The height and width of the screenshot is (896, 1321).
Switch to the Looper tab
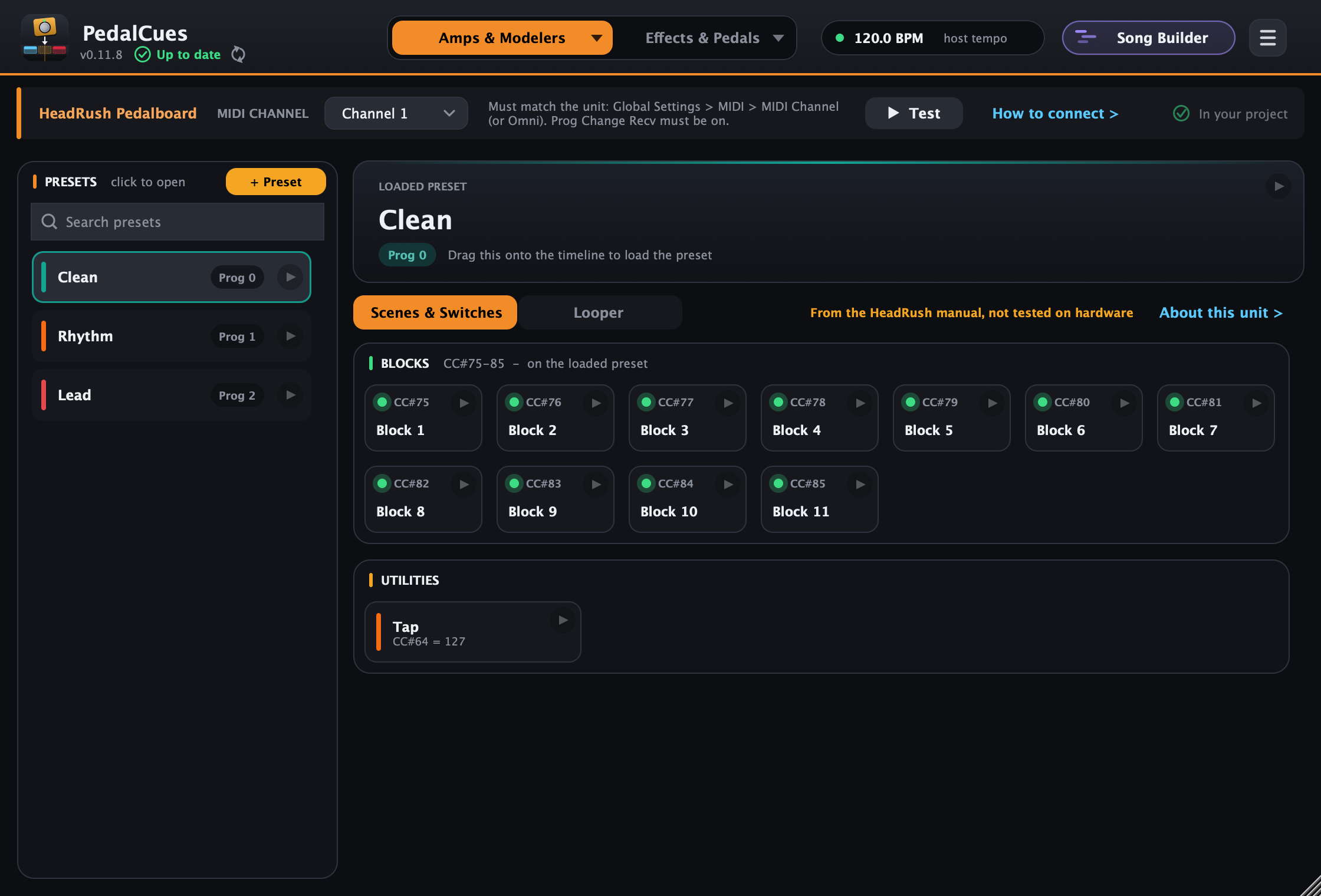click(x=599, y=312)
